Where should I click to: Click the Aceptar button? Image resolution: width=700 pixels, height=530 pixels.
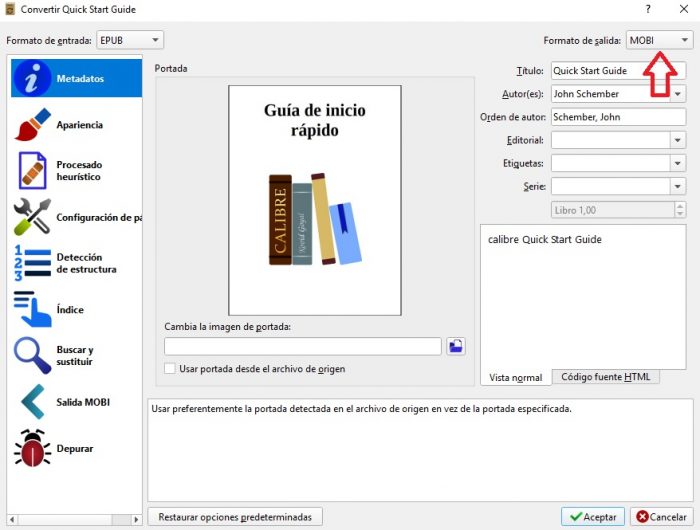593,517
